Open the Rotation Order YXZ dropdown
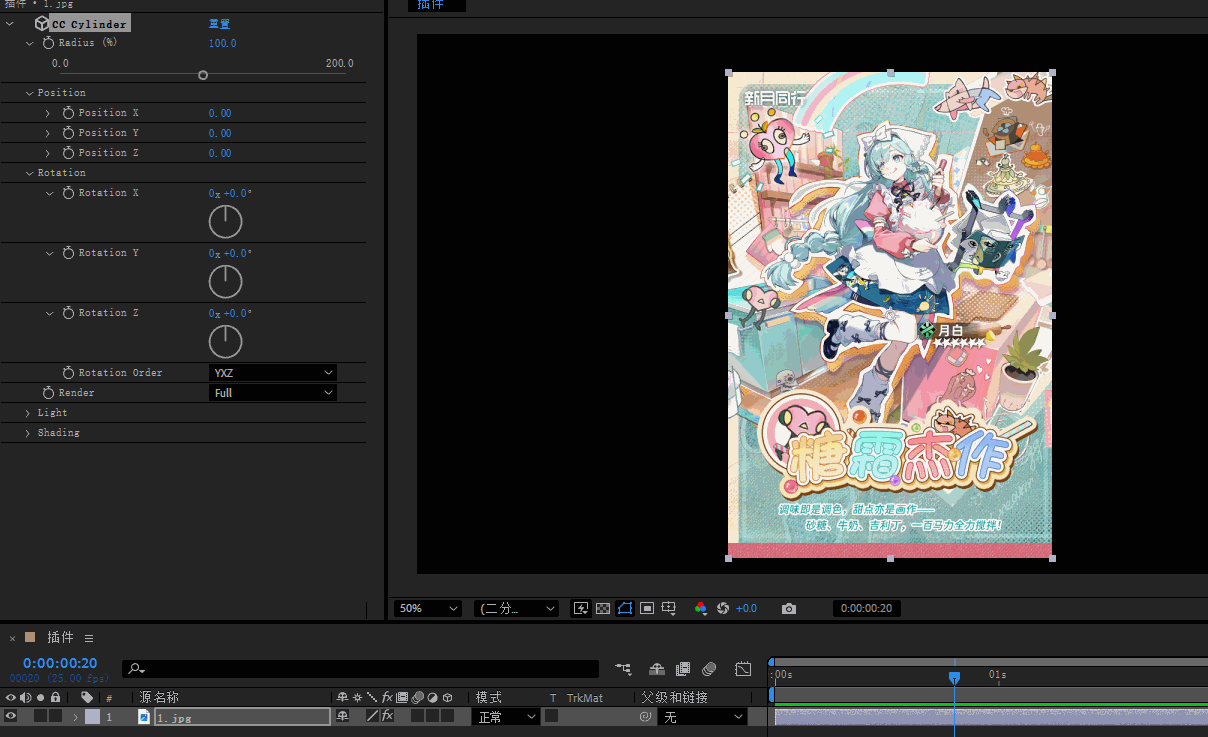The image size is (1208, 737). (x=273, y=373)
